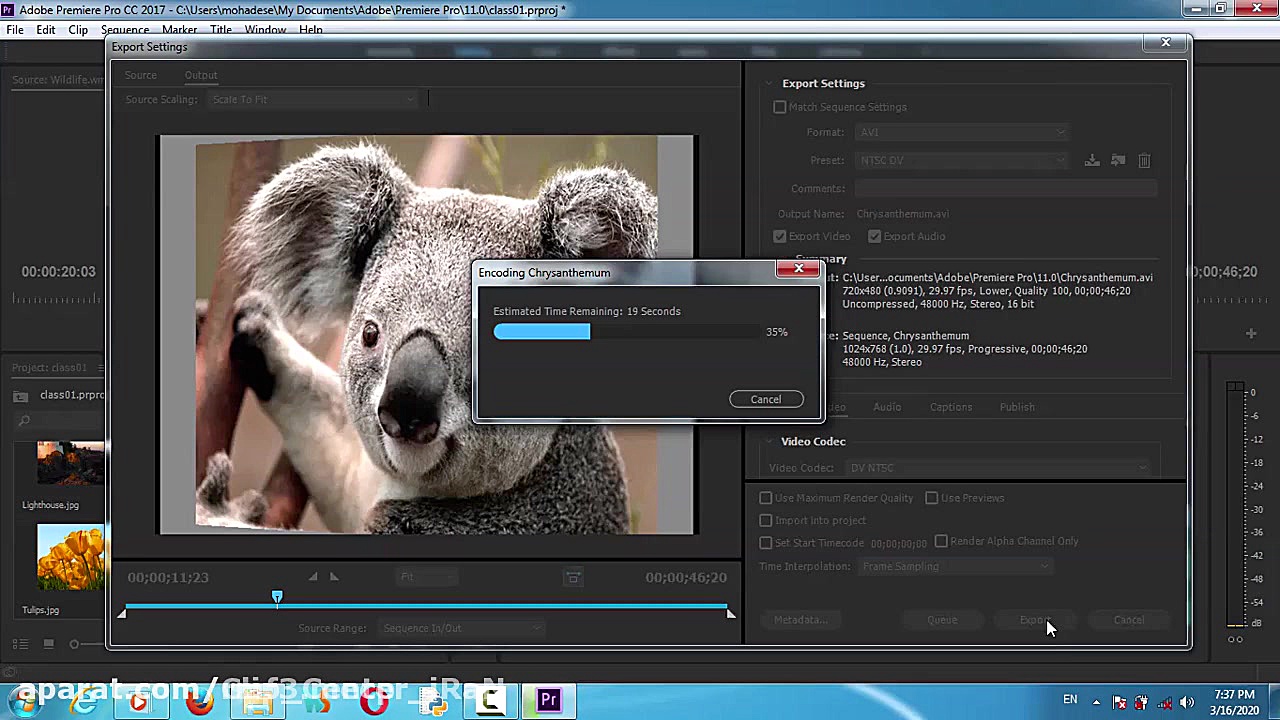Open the Sequence menu
Viewport: 1280px width, 720px height.
coord(124,30)
